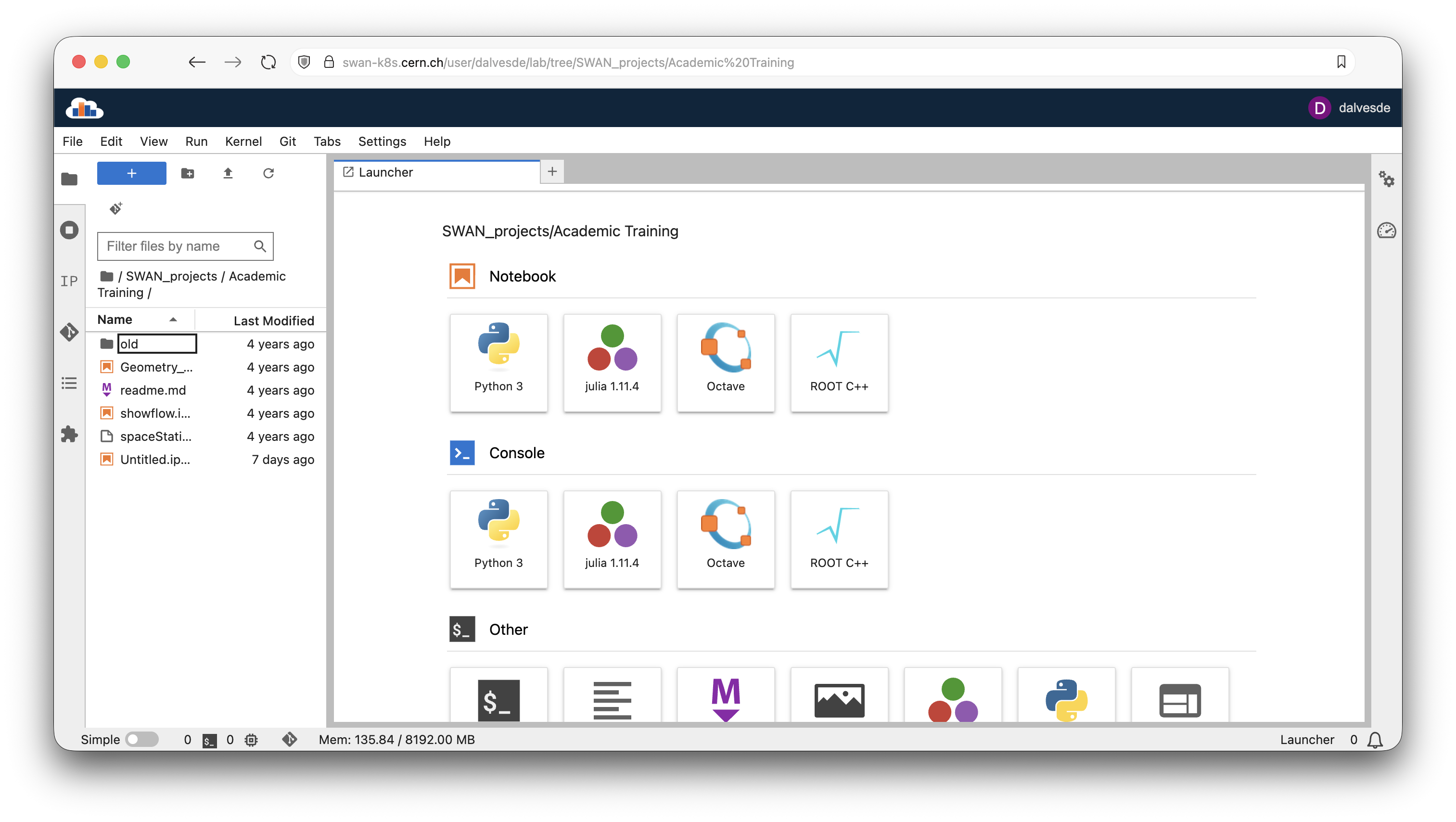Open the readme.md file
Image resolution: width=1456 pixels, height=822 pixels.
pos(153,390)
